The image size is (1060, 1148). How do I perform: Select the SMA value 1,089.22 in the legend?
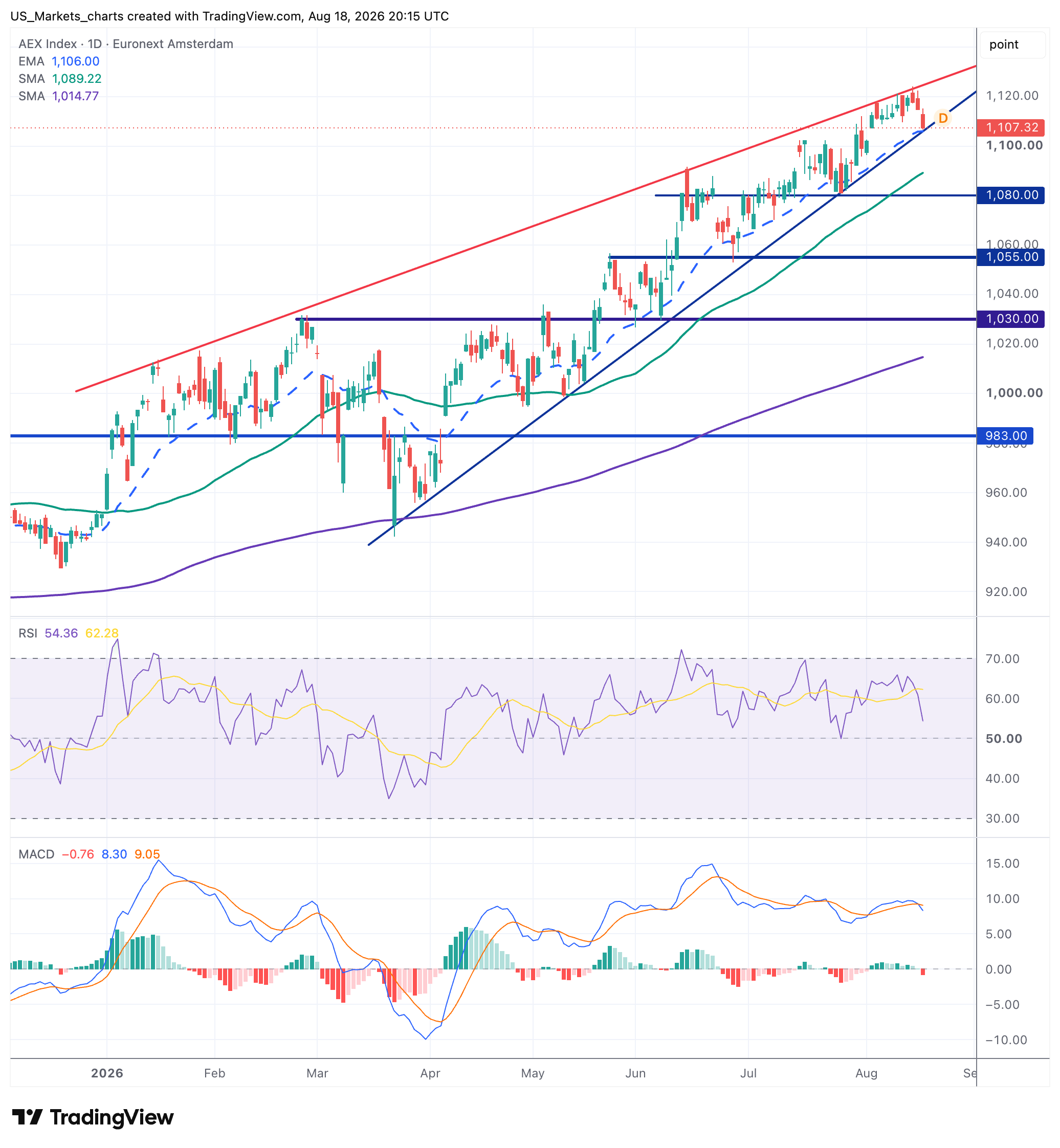point(76,79)
